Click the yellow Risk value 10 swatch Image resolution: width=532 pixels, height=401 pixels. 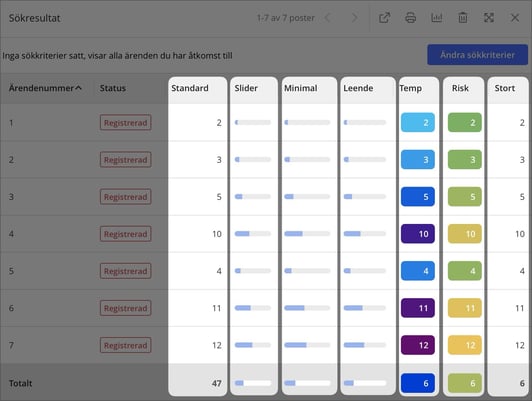pyautogui.click(x=464, y=233)
